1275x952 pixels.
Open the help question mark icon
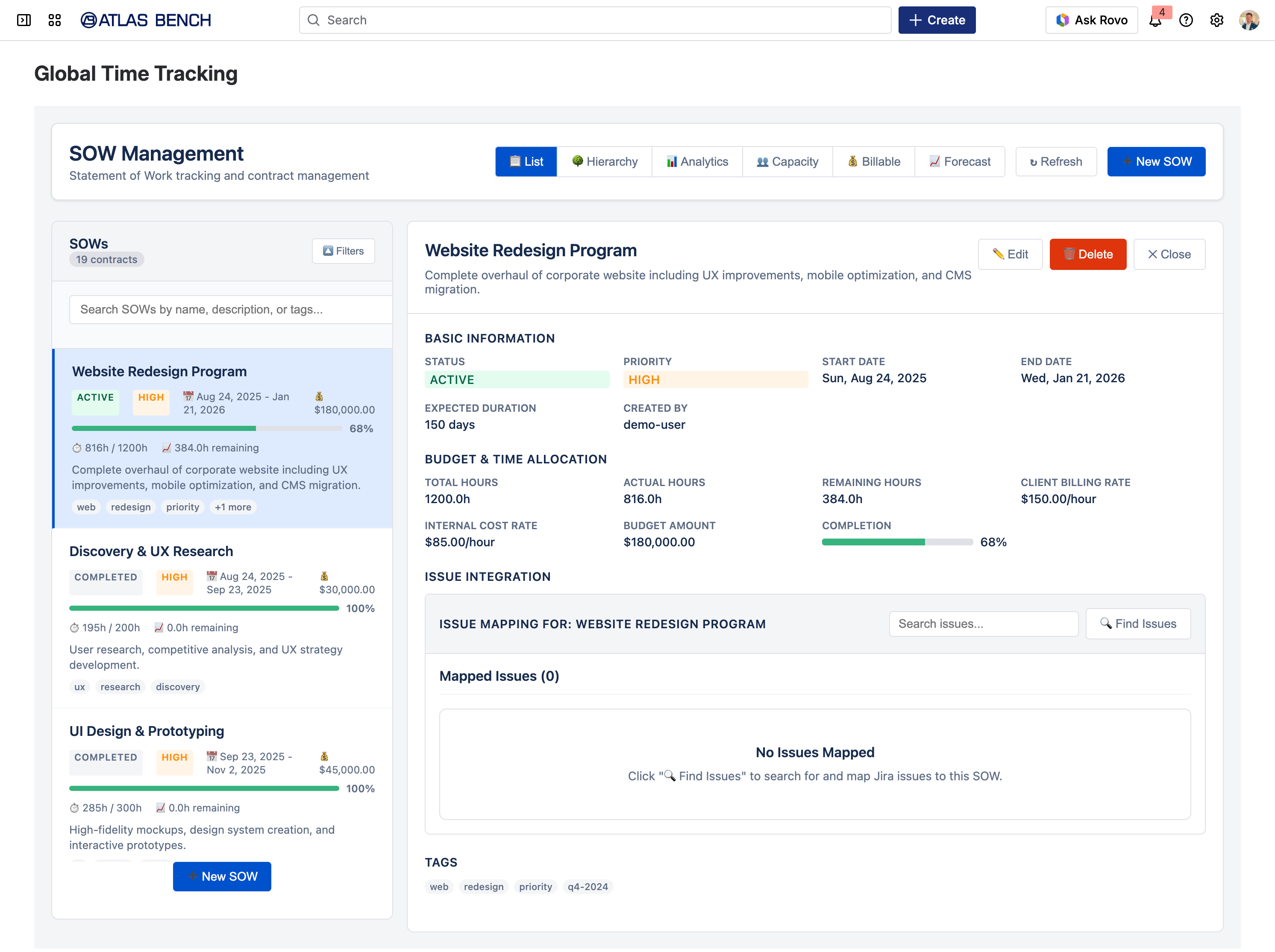point(1186,20)
